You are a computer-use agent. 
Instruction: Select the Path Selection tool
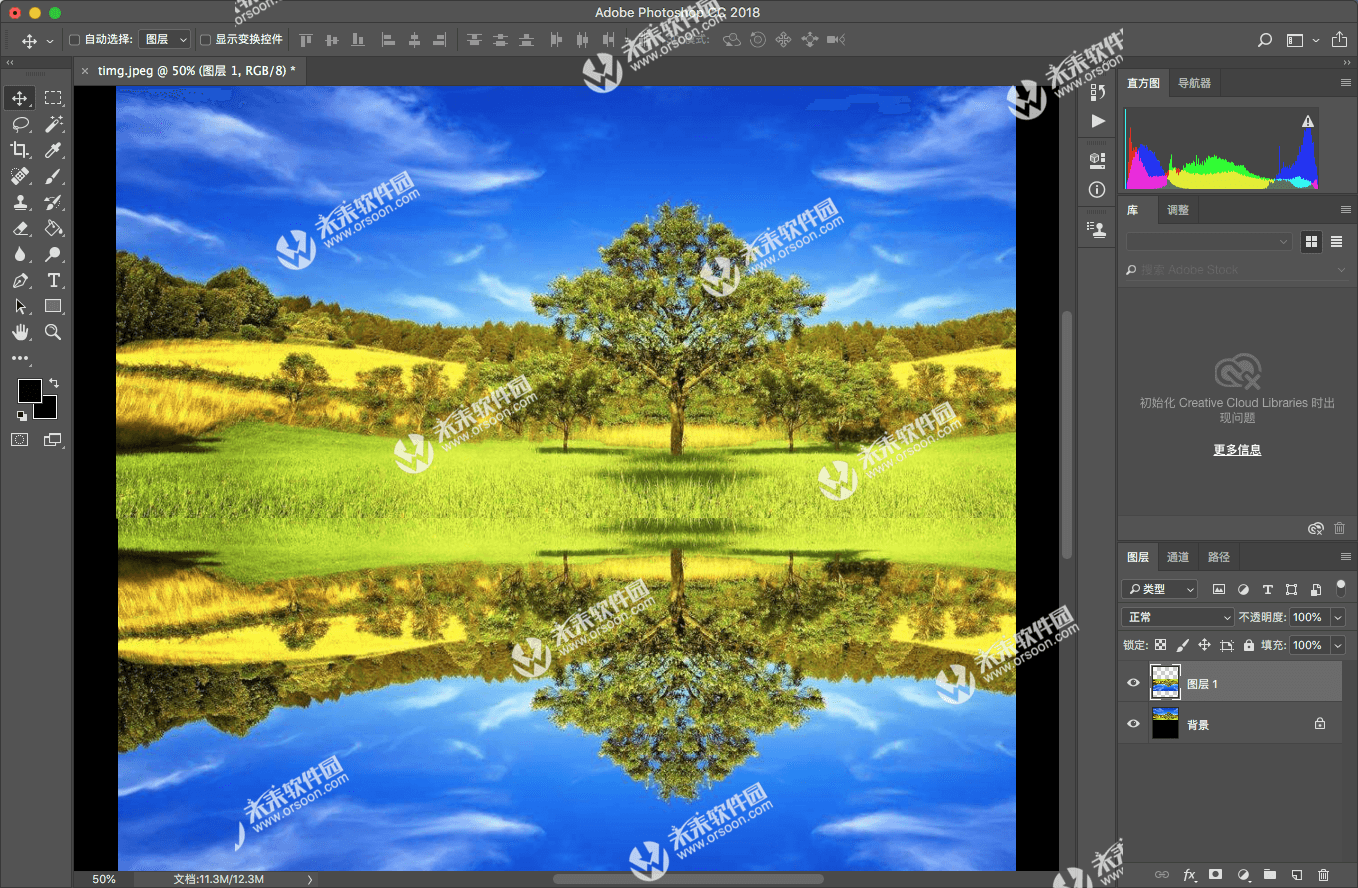[20, 306]
